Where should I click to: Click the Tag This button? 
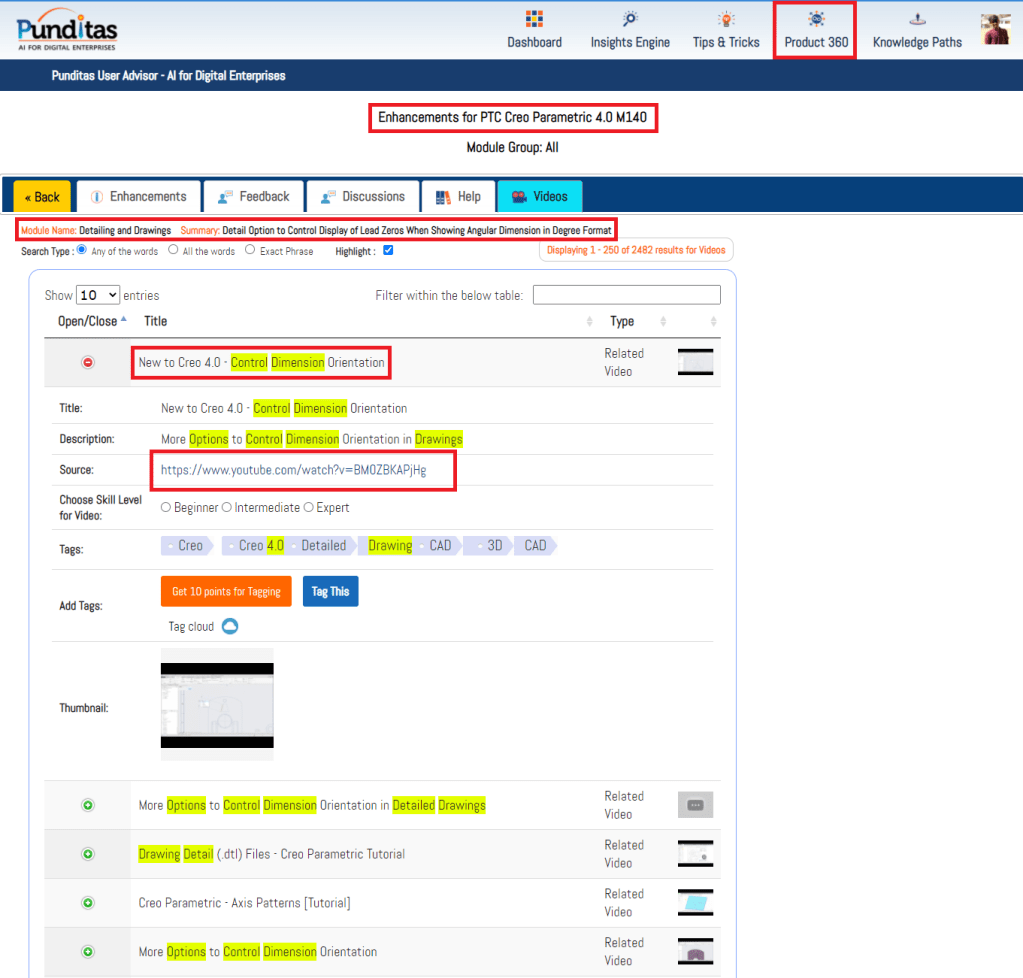(330, 592)
